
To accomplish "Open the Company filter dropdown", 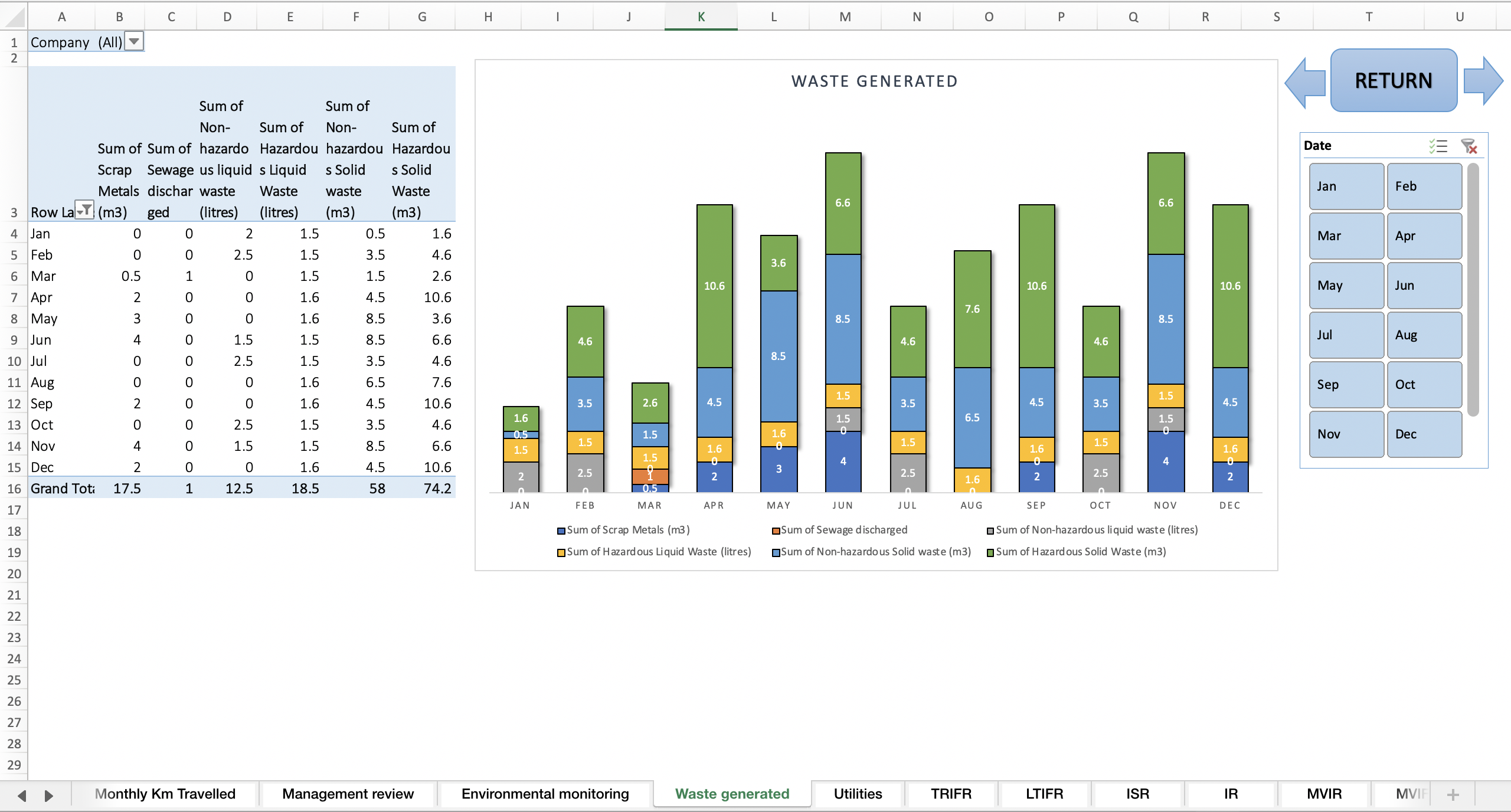I will 134,41.
